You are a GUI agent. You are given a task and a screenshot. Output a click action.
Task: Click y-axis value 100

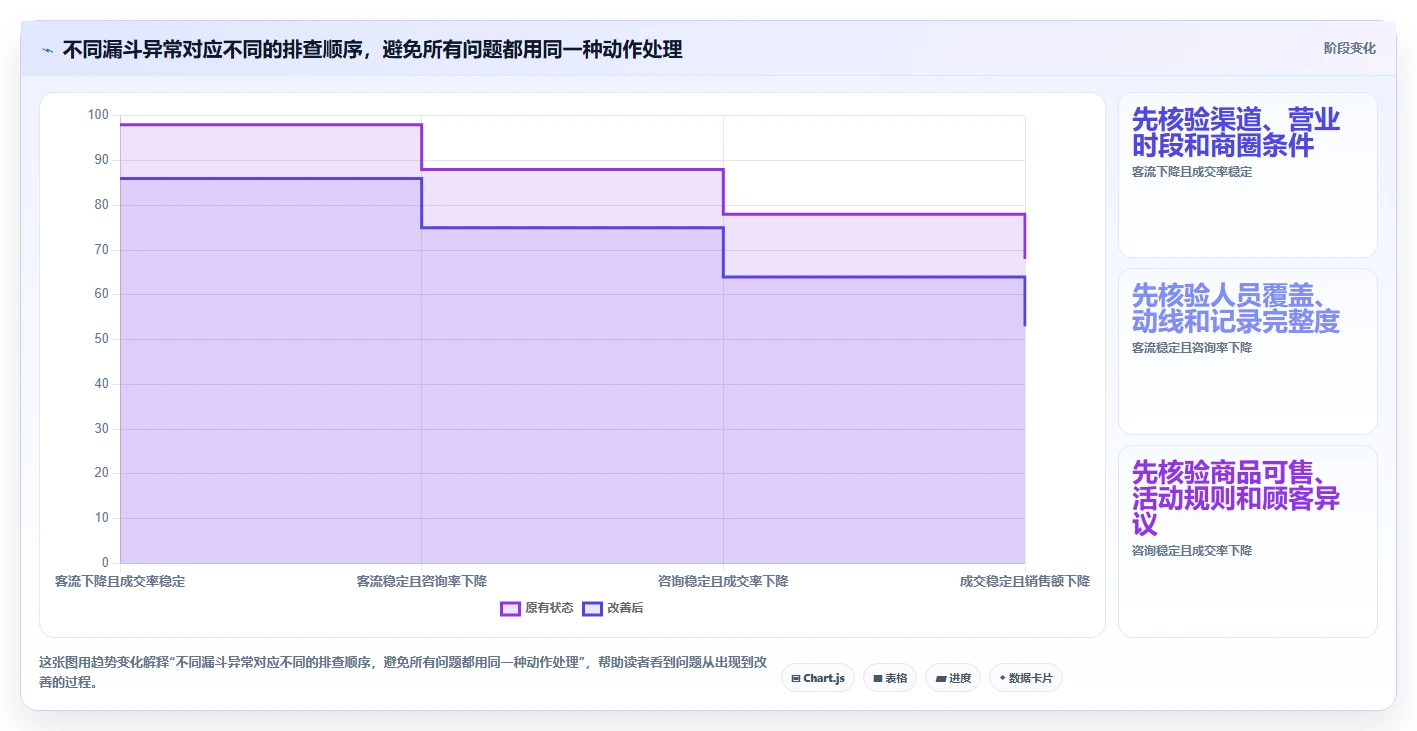point(98,115)
